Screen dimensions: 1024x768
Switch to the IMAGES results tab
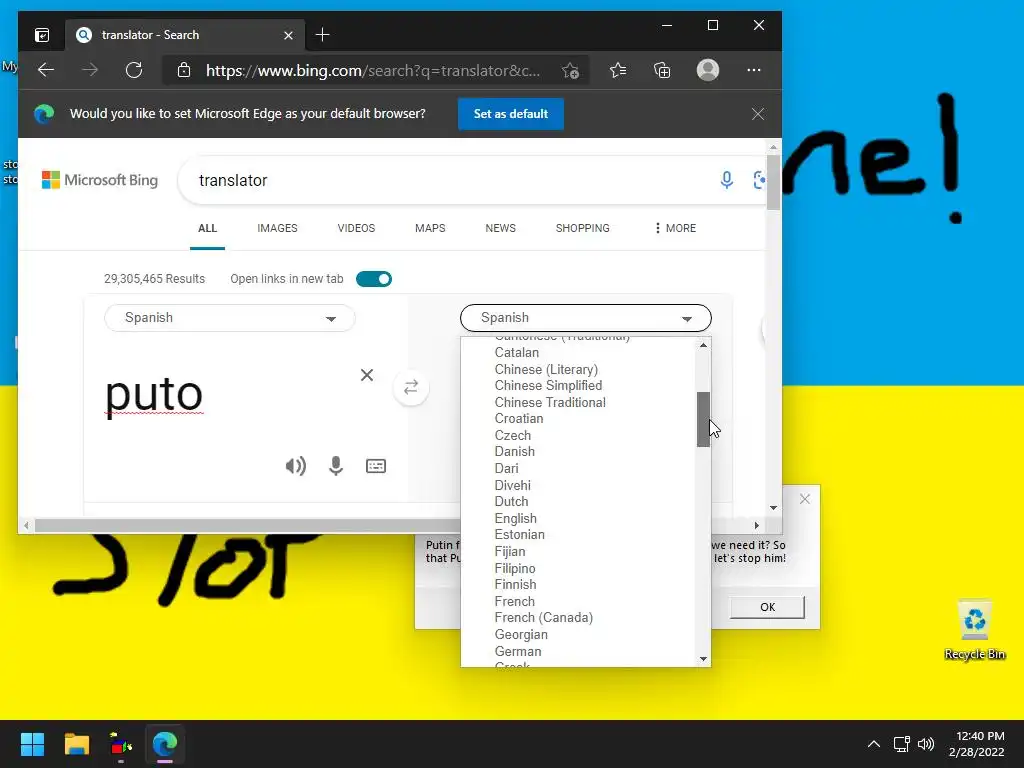click(x=277, y=228)
